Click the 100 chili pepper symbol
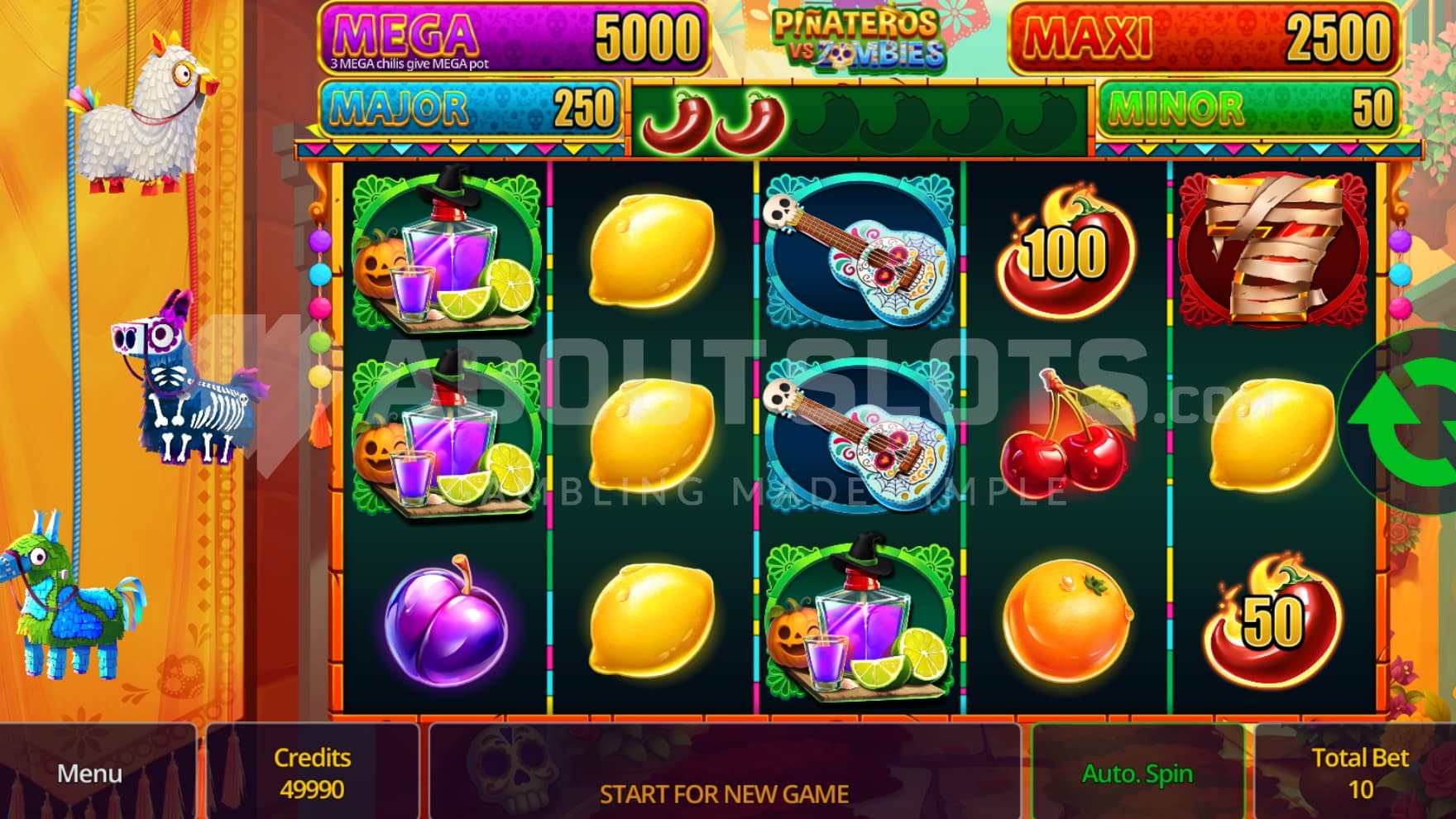The image size is (1456, 819). (1066, 252)
